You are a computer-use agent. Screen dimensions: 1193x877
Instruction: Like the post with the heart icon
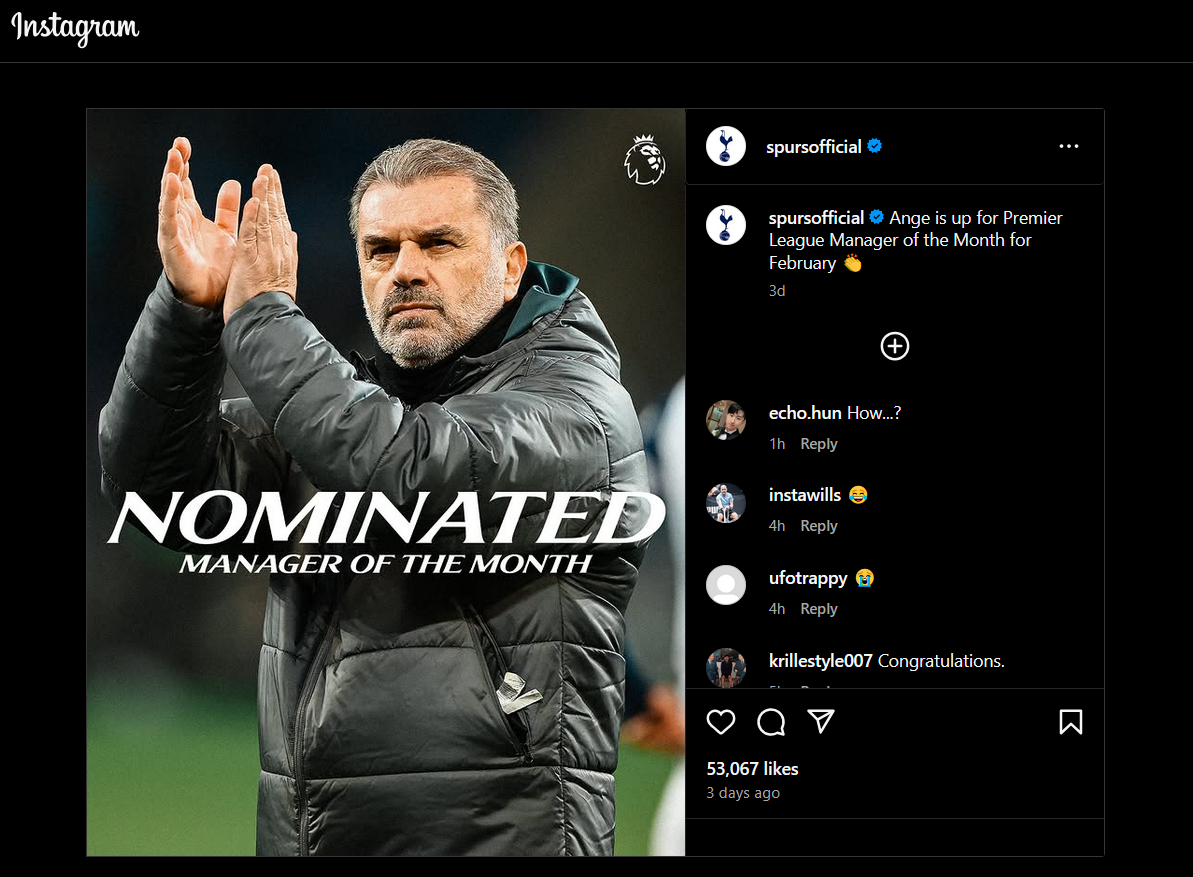tap(721, 722)
